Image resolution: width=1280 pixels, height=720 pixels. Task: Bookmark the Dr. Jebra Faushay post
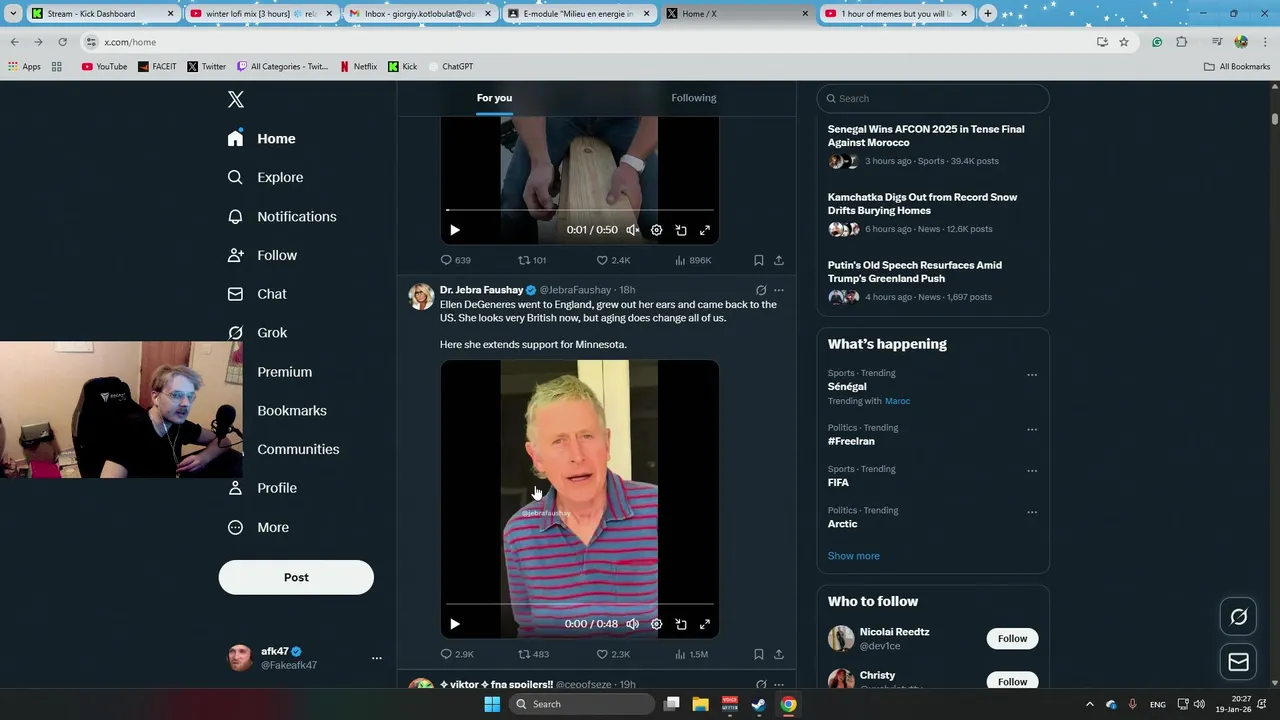[x=759, y=654]
